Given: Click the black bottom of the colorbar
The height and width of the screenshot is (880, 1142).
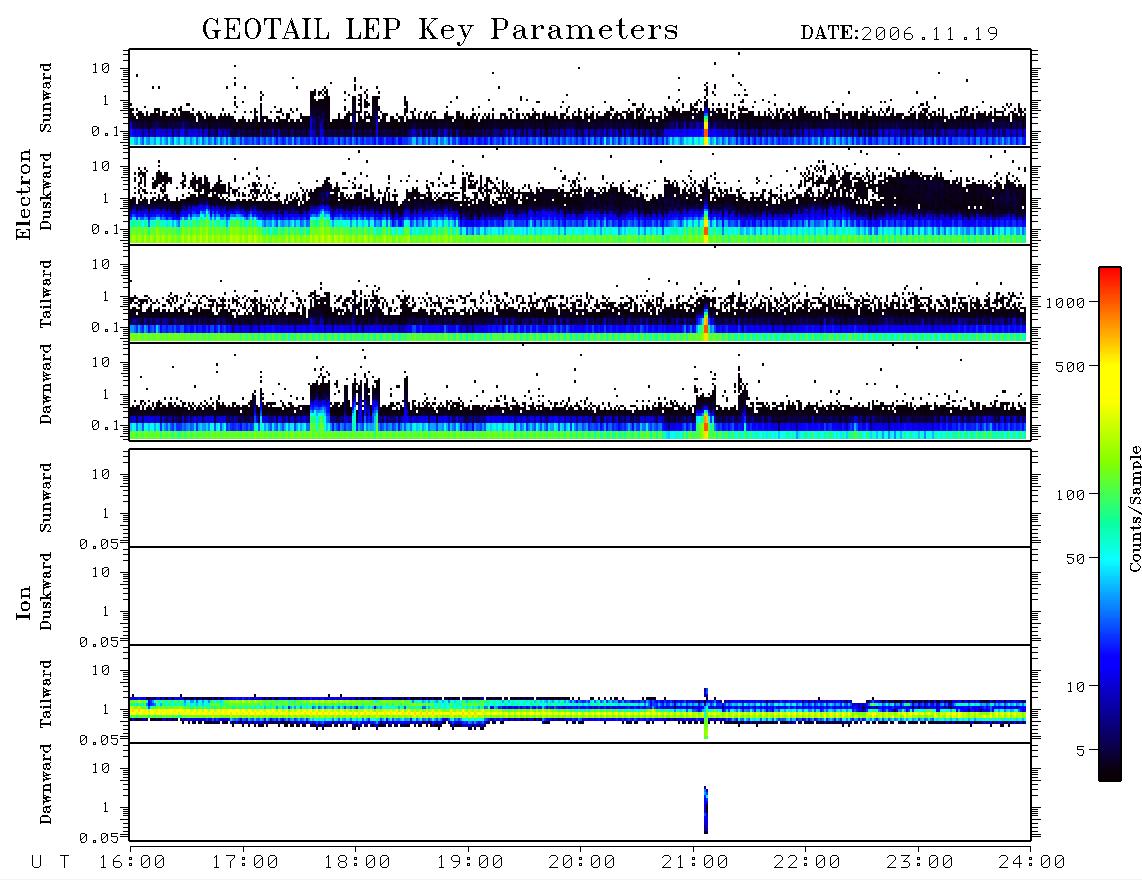Looking at the screenshot, I should [x=1110, y=769].
